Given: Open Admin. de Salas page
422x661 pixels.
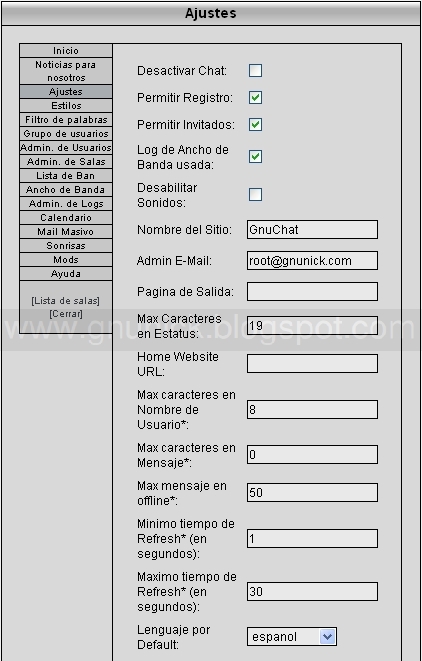Looking at the screenshot, I should tap(66, 161).
